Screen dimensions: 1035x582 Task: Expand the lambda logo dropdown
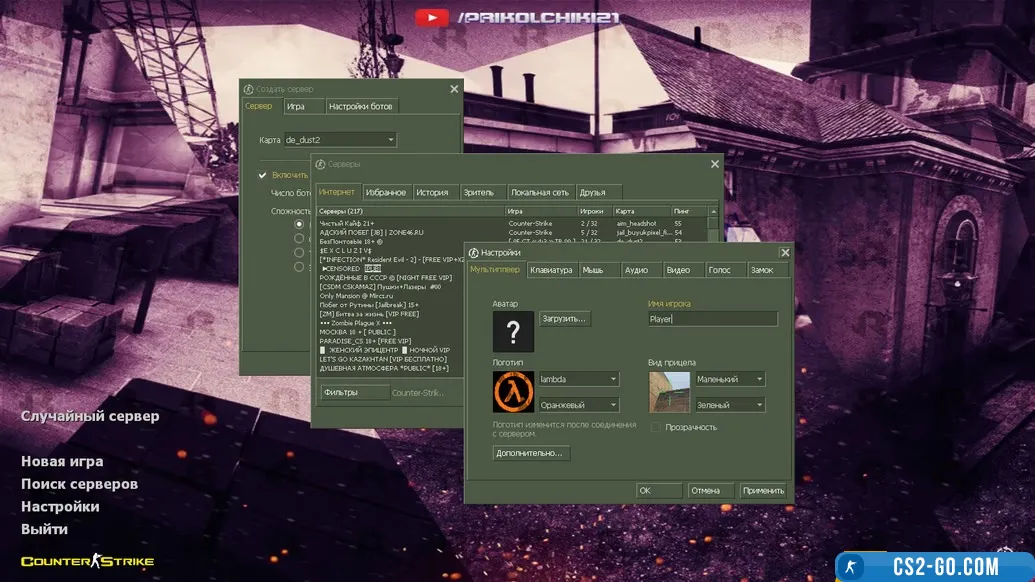click(578, 379)
